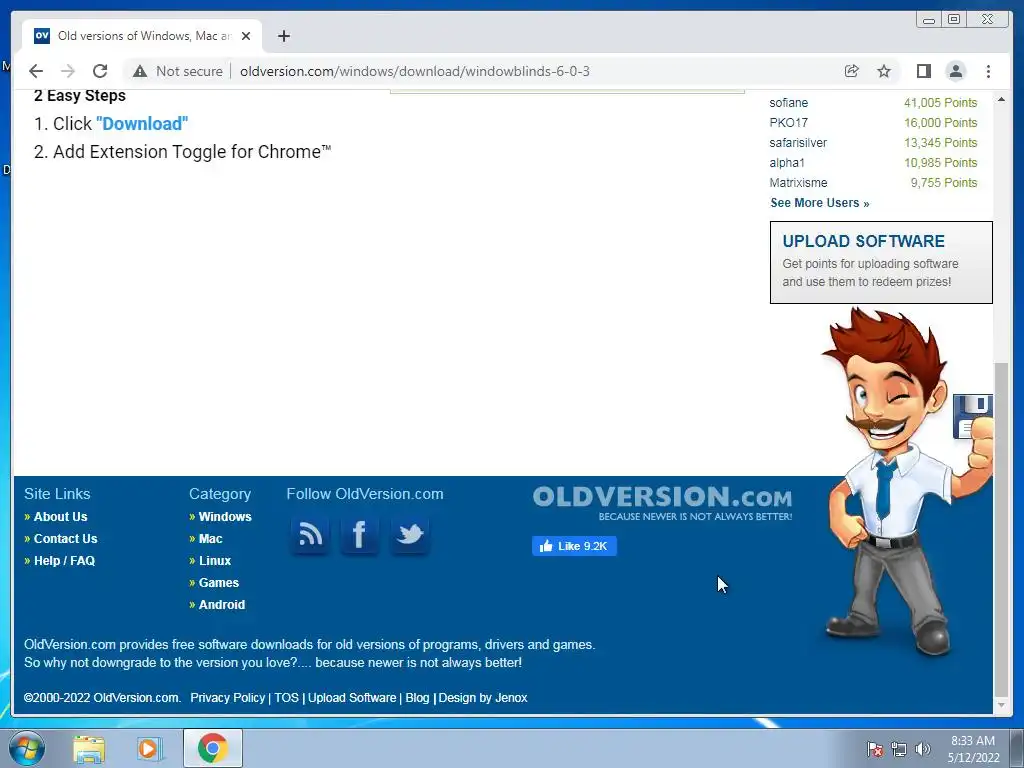Click user alpha1 in the leaderboard

[x=787, y=163]
